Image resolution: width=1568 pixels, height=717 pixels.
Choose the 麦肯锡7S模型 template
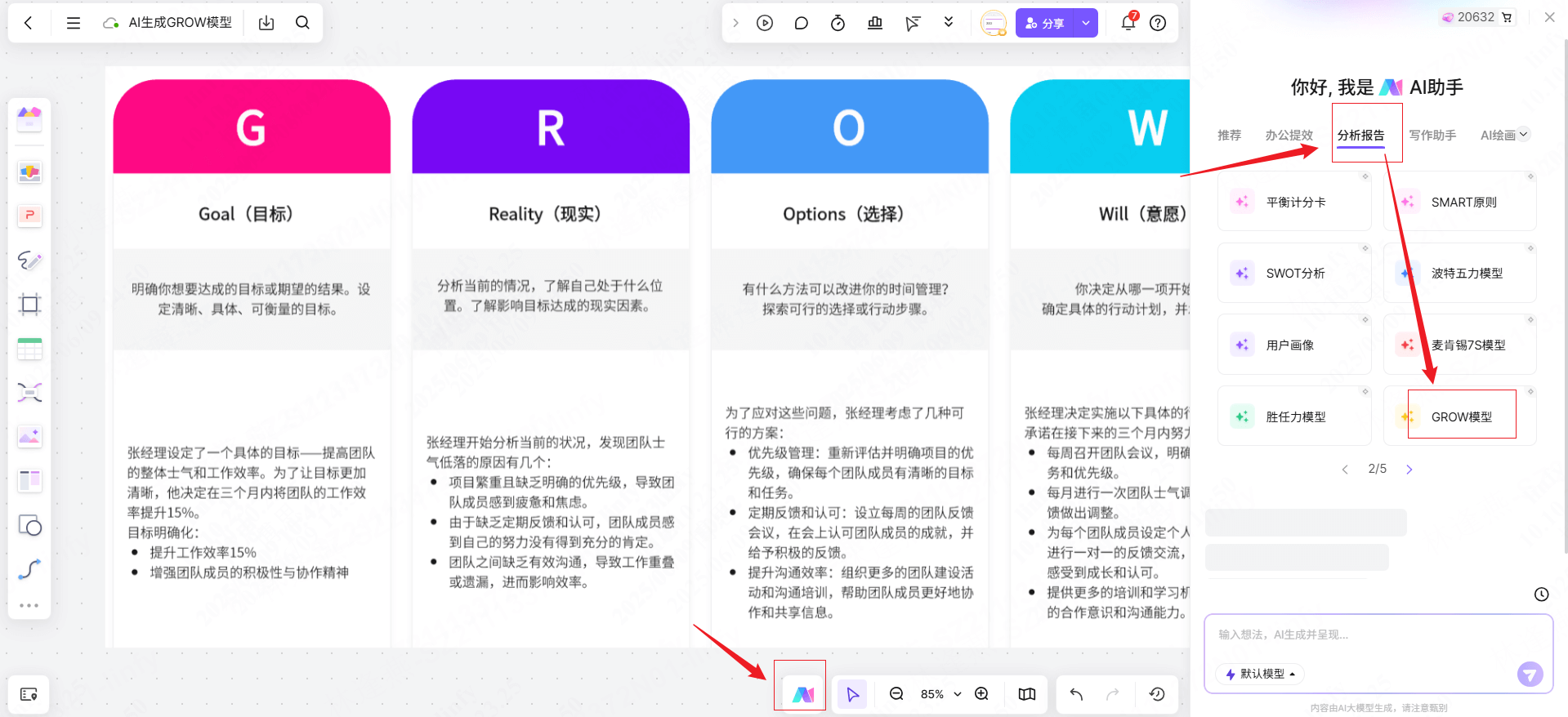click(x=1459, y=345)
